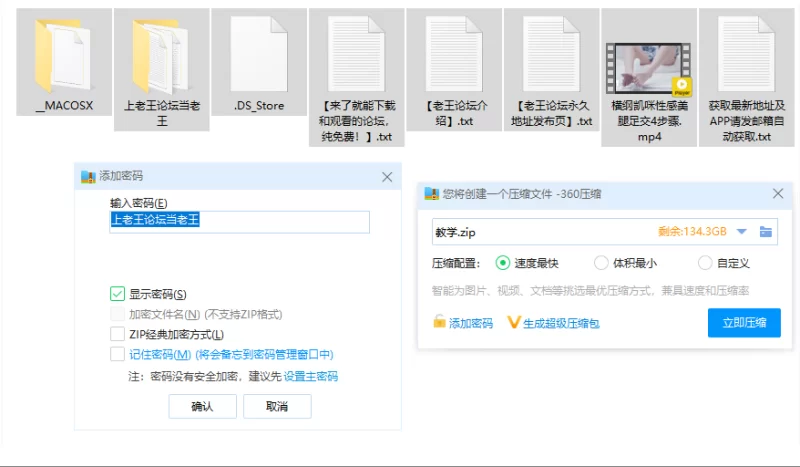800x467 pixels.
Task: Click the lock icon next to 添加密码
Action: pos(439,322)
